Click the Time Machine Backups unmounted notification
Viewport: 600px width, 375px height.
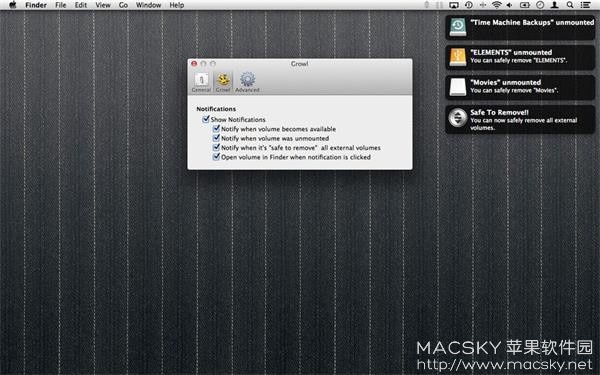click(x=520, y=28)
